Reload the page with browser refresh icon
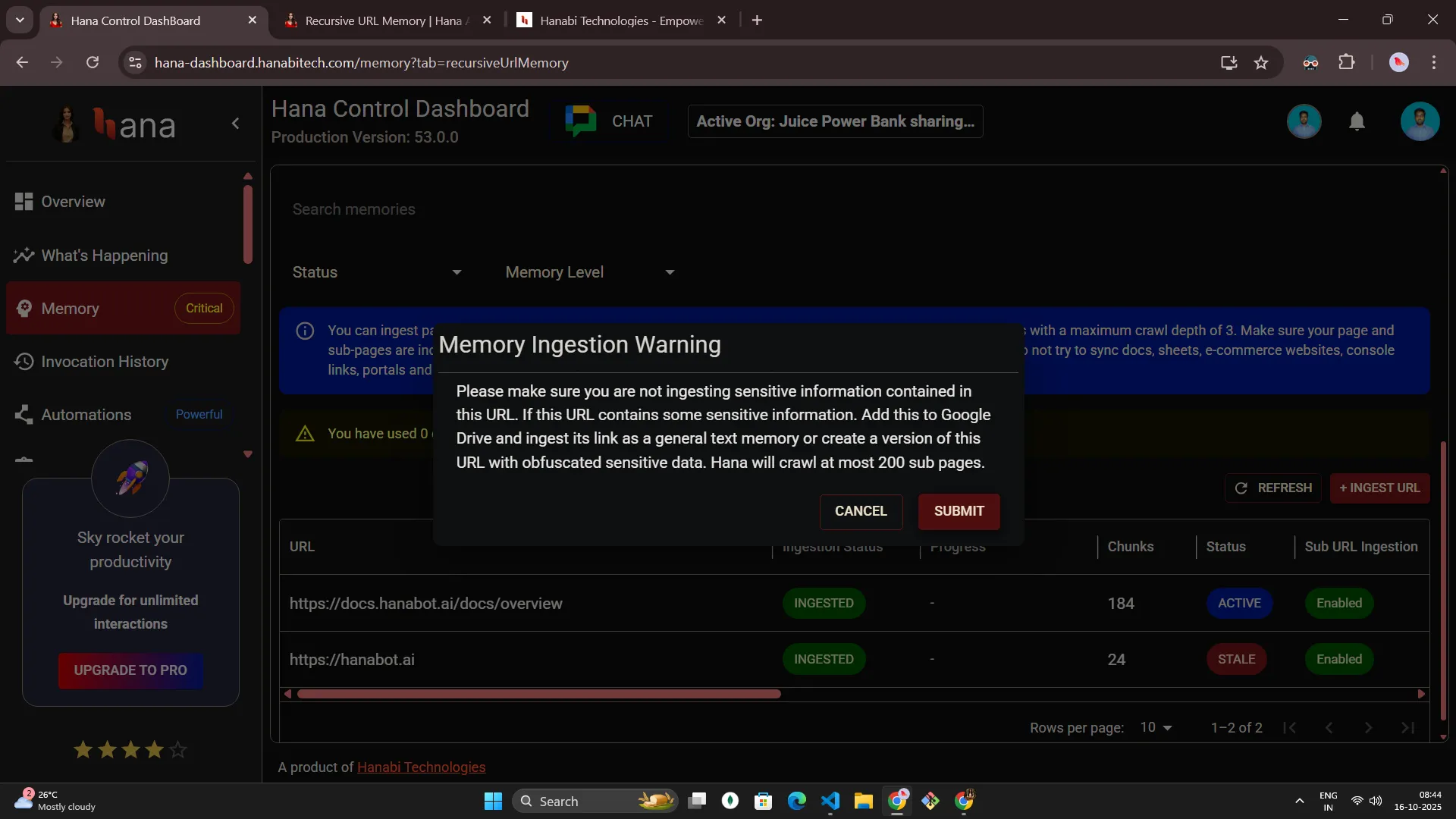This screenshot has height=819, width=1456. tap(93, 63)
